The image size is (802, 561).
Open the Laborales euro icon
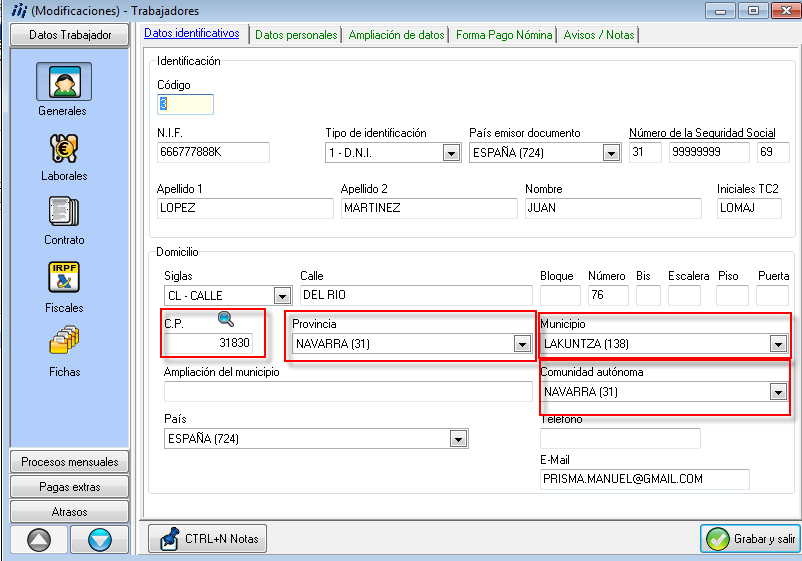pos(64,148)
